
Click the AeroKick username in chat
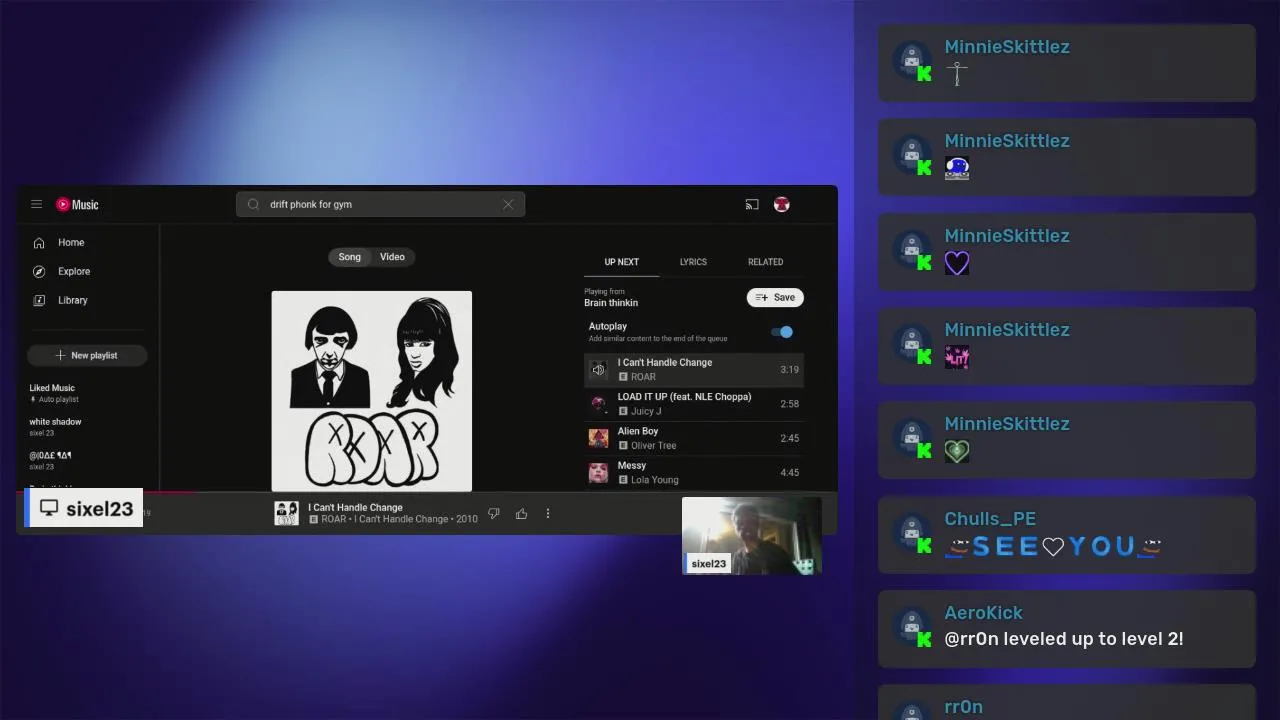click(x=983, y=613)
